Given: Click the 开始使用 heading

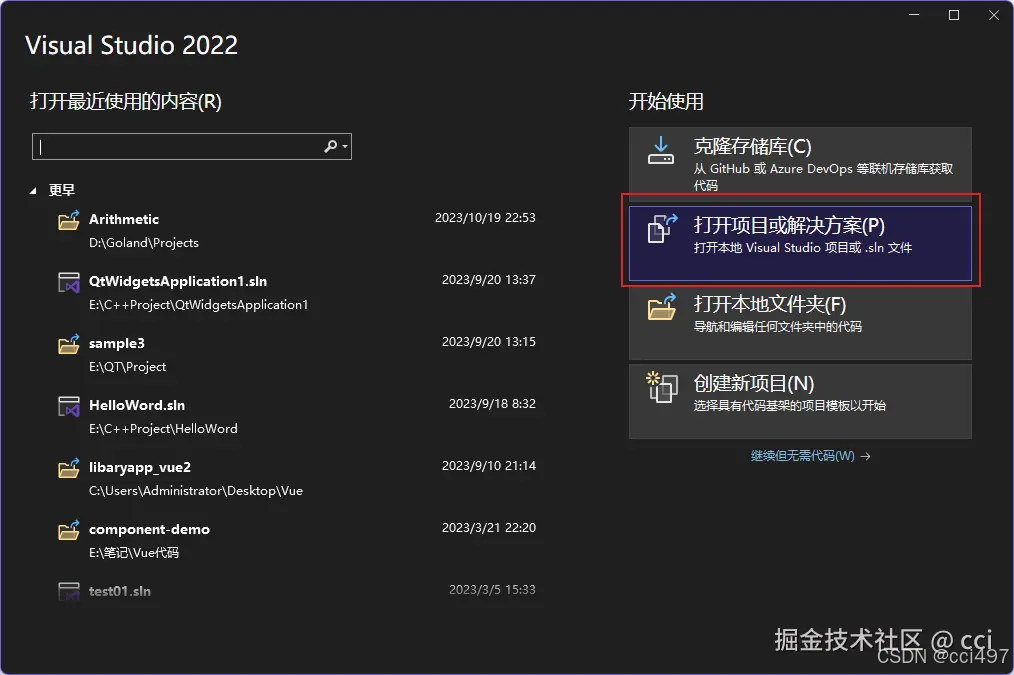Looking at the screenshot, I should pos(666,102).
